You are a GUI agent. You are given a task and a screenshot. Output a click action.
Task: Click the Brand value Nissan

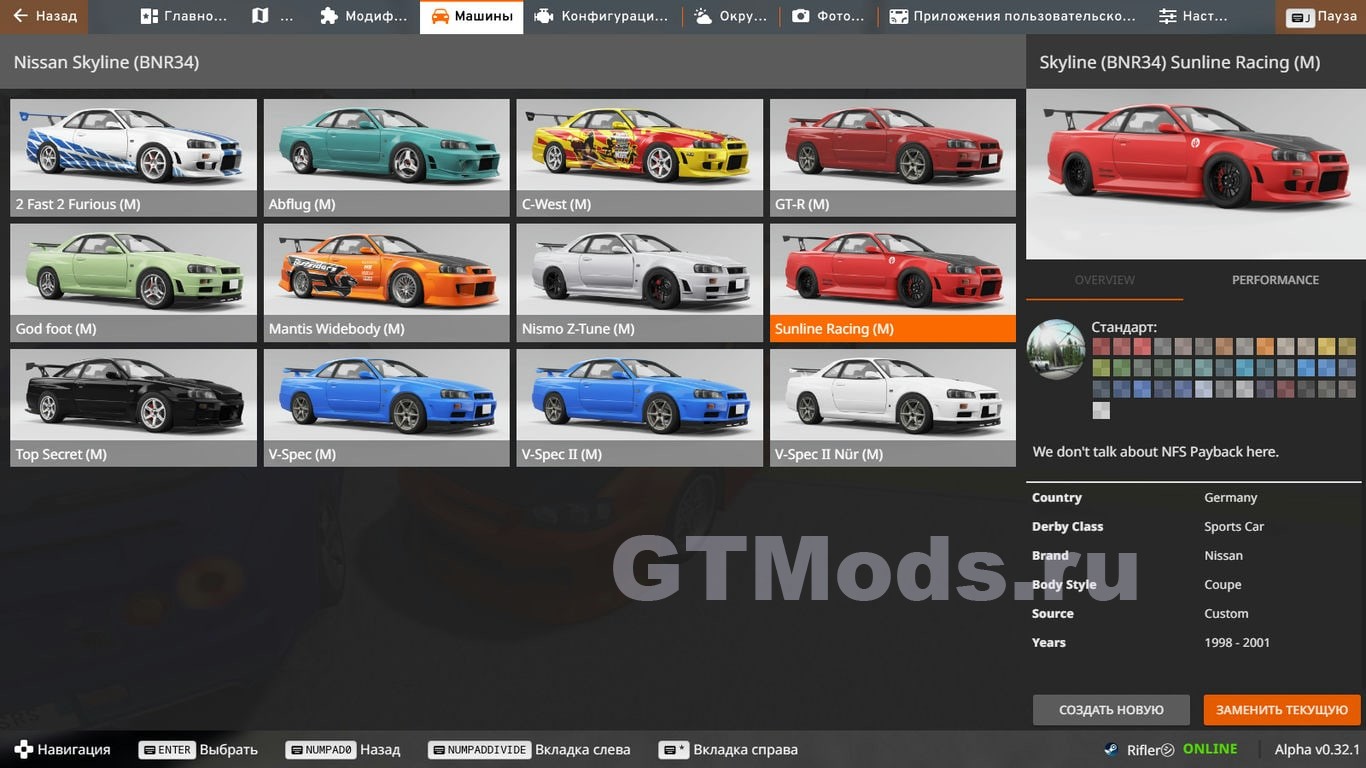click(x=1223, y=555)
